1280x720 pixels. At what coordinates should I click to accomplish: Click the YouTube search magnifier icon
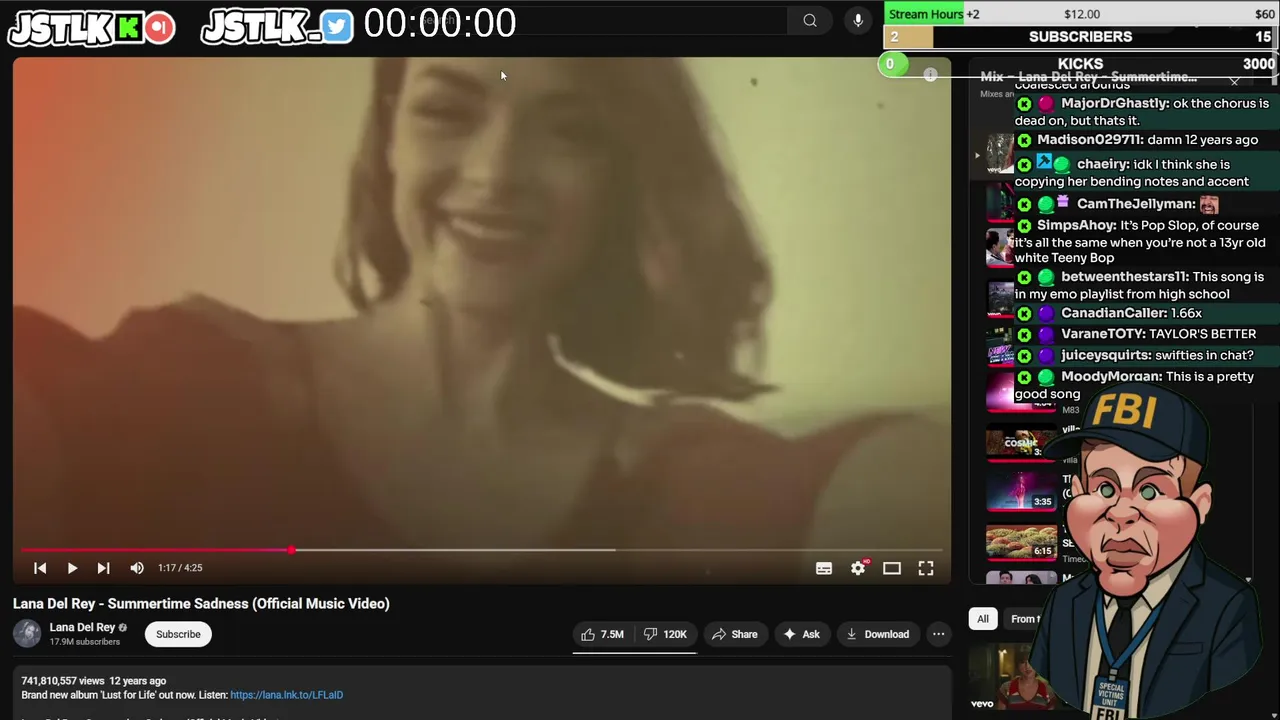point(810,20)
